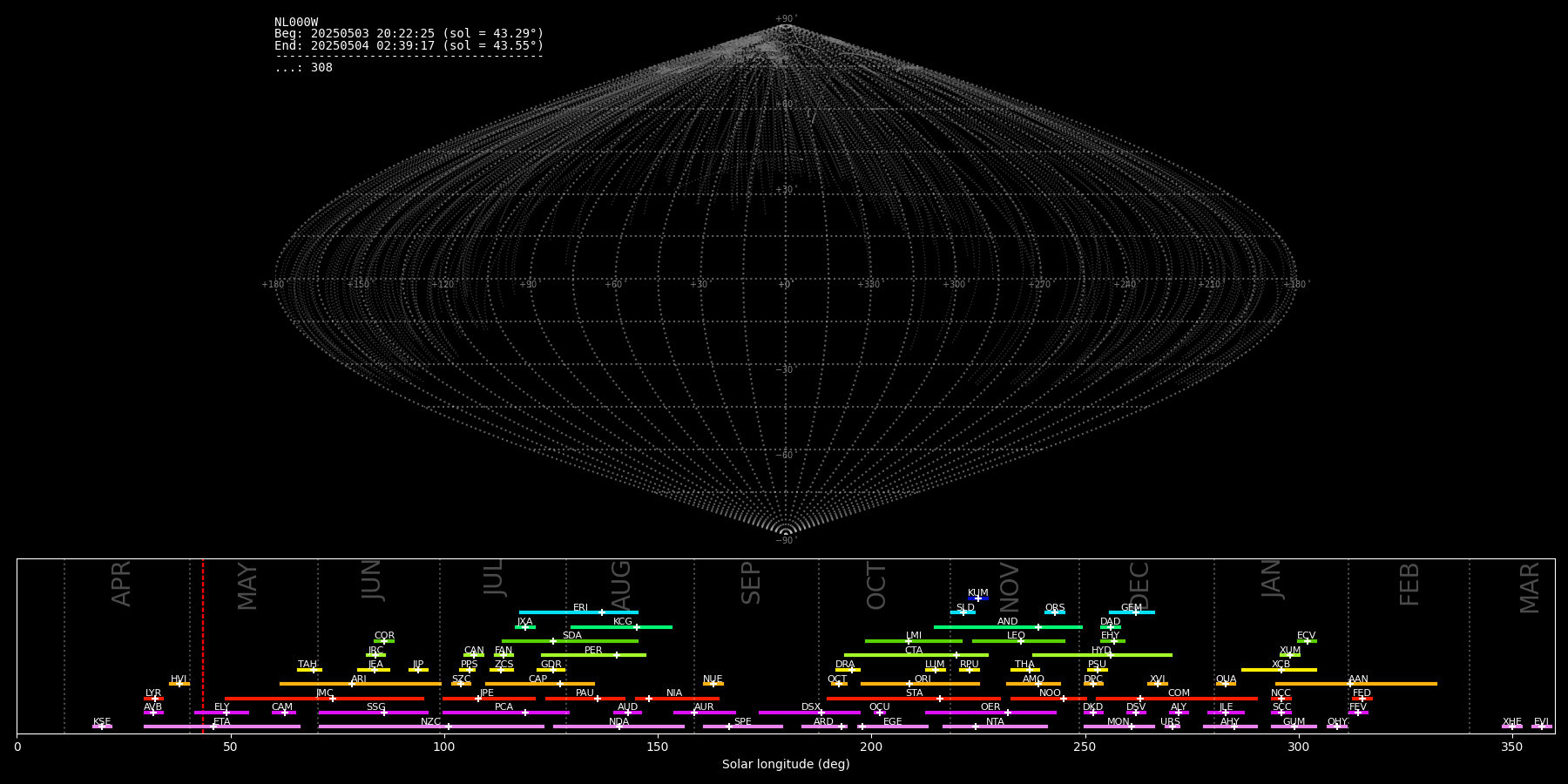Click the ERI shower label
This screenshot has width=1568, height=784.
tap(581, 607)
